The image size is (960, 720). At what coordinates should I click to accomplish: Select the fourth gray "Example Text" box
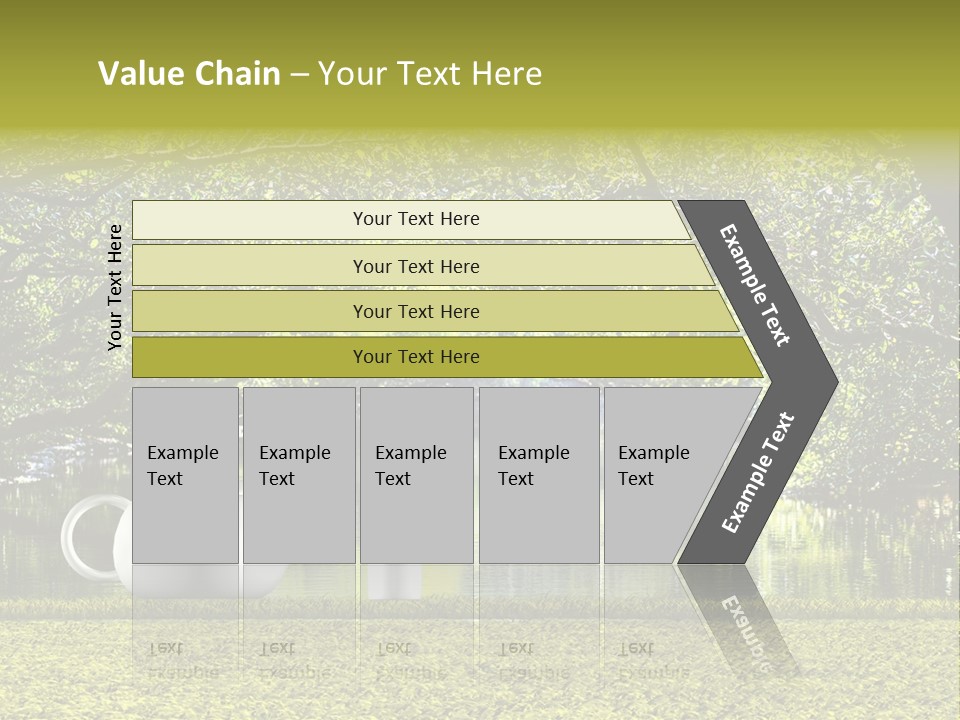coord(538,475)
